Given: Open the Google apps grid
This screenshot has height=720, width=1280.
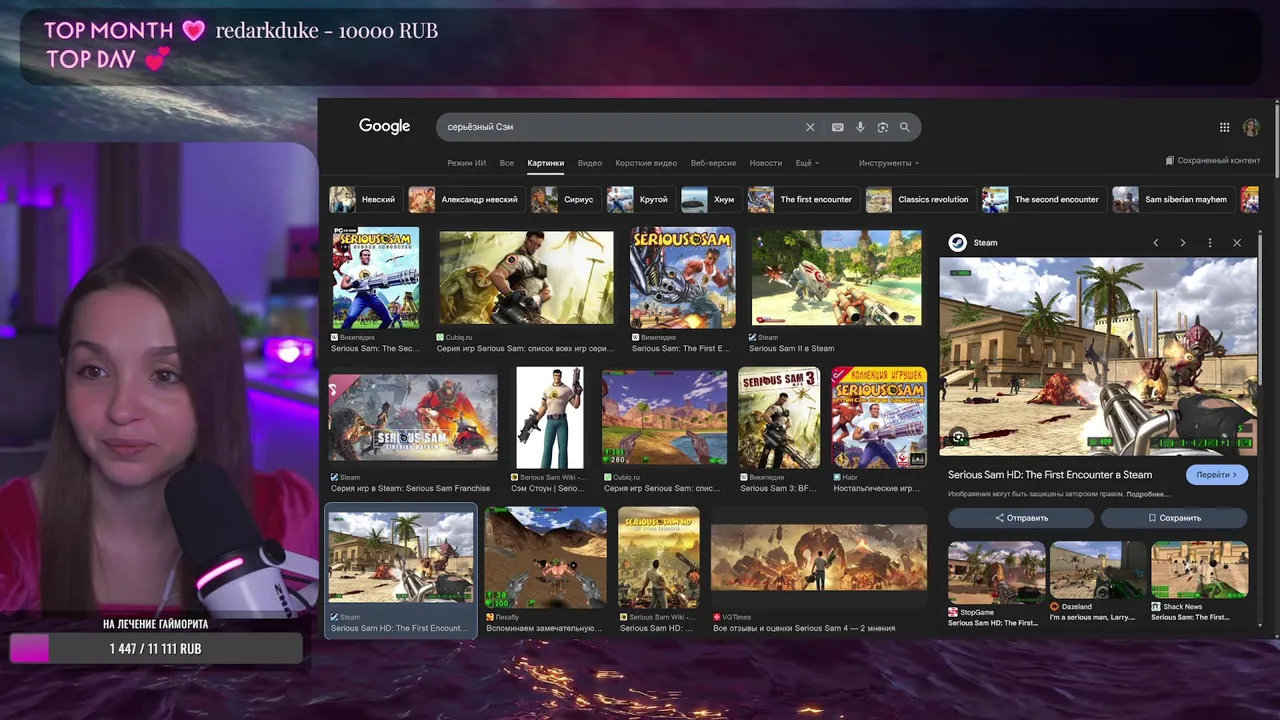Looking at the screenshot, I should [1224, 127].
